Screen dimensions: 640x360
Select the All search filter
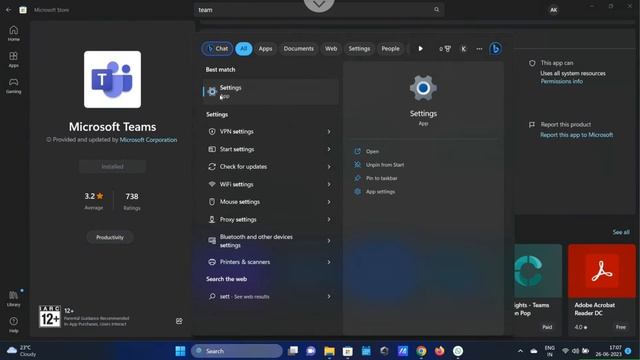(x=244, y=49)
